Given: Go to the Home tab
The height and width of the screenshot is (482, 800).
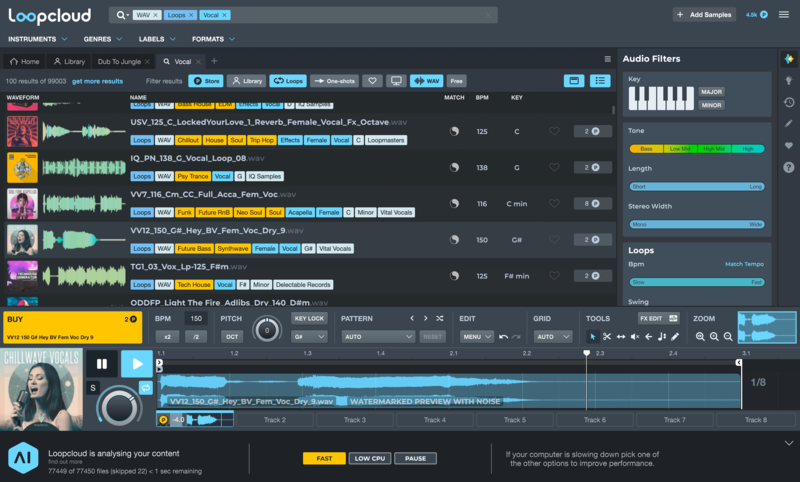Looking at the screenshot, I should [24, 61].
